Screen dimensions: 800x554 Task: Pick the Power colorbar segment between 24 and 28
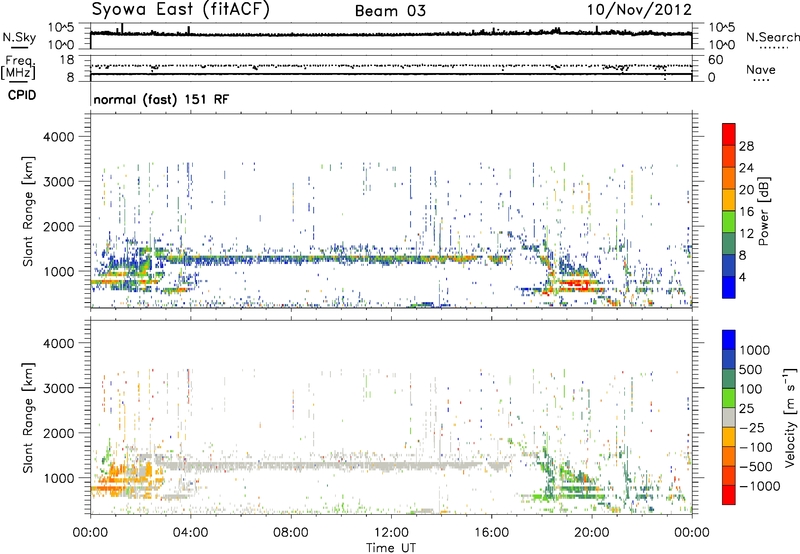[x=729, y=157]
